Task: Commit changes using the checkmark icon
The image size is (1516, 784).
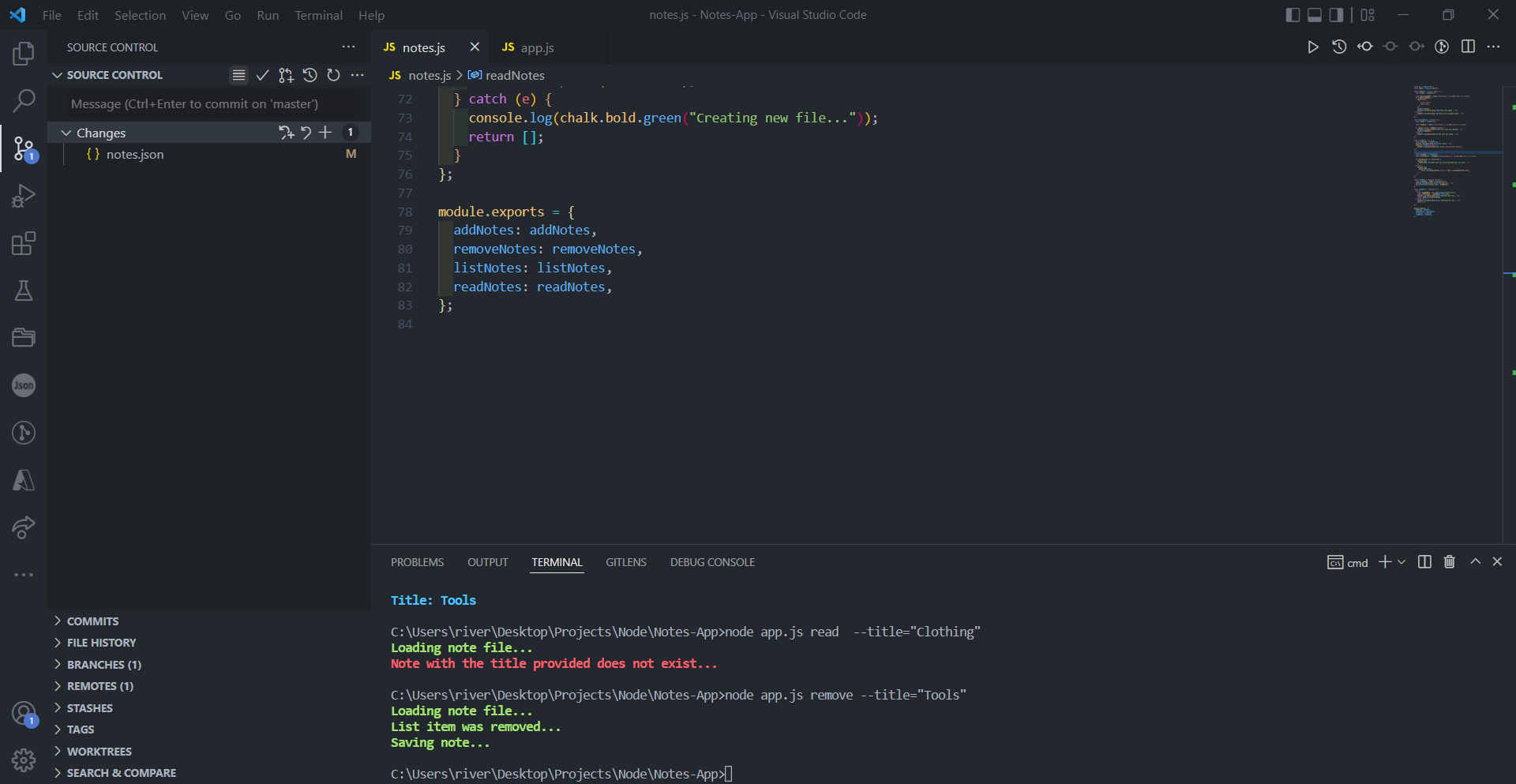Action: pos(263,75)
